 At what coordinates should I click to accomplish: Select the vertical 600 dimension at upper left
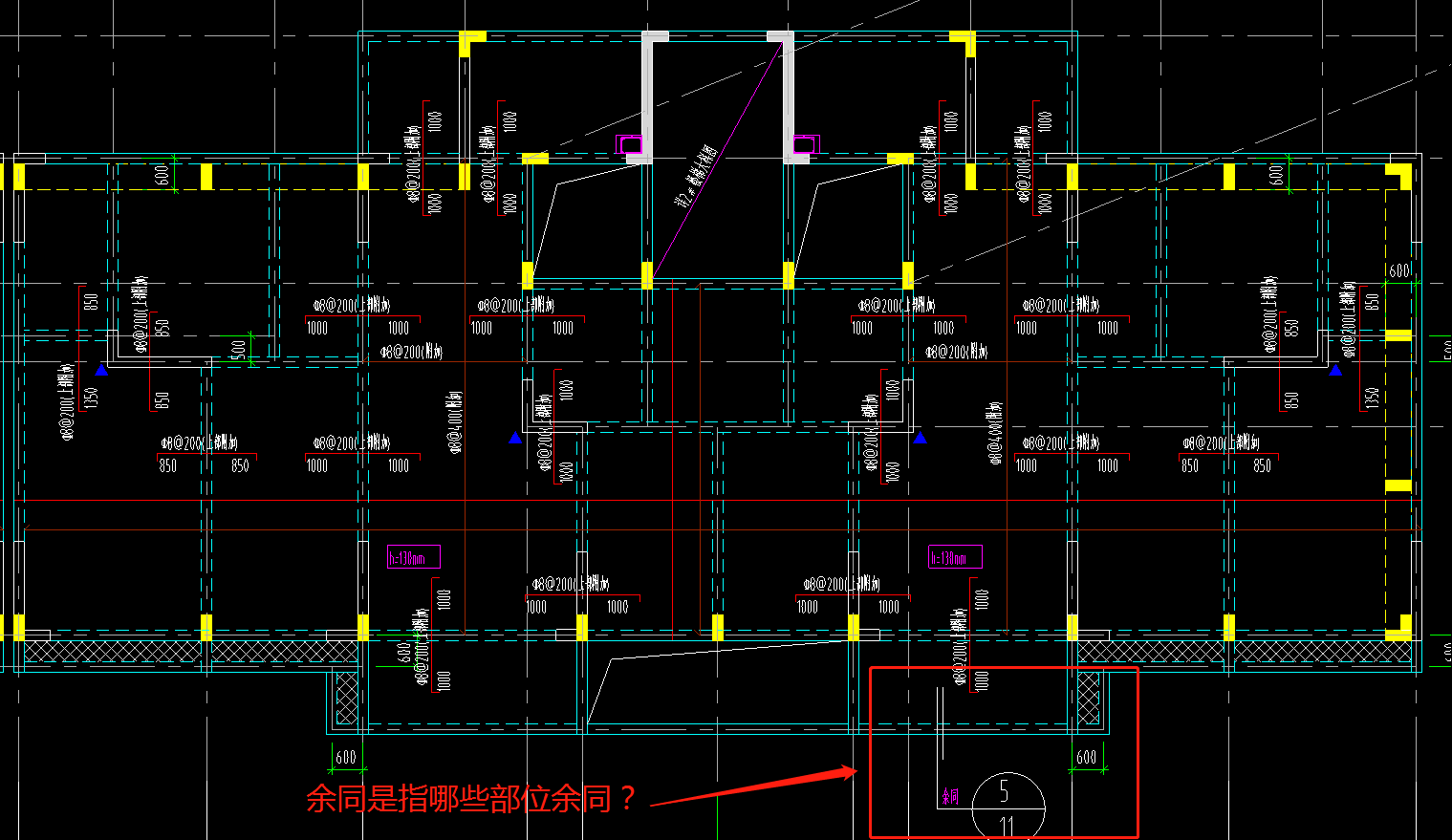point(163,174)
